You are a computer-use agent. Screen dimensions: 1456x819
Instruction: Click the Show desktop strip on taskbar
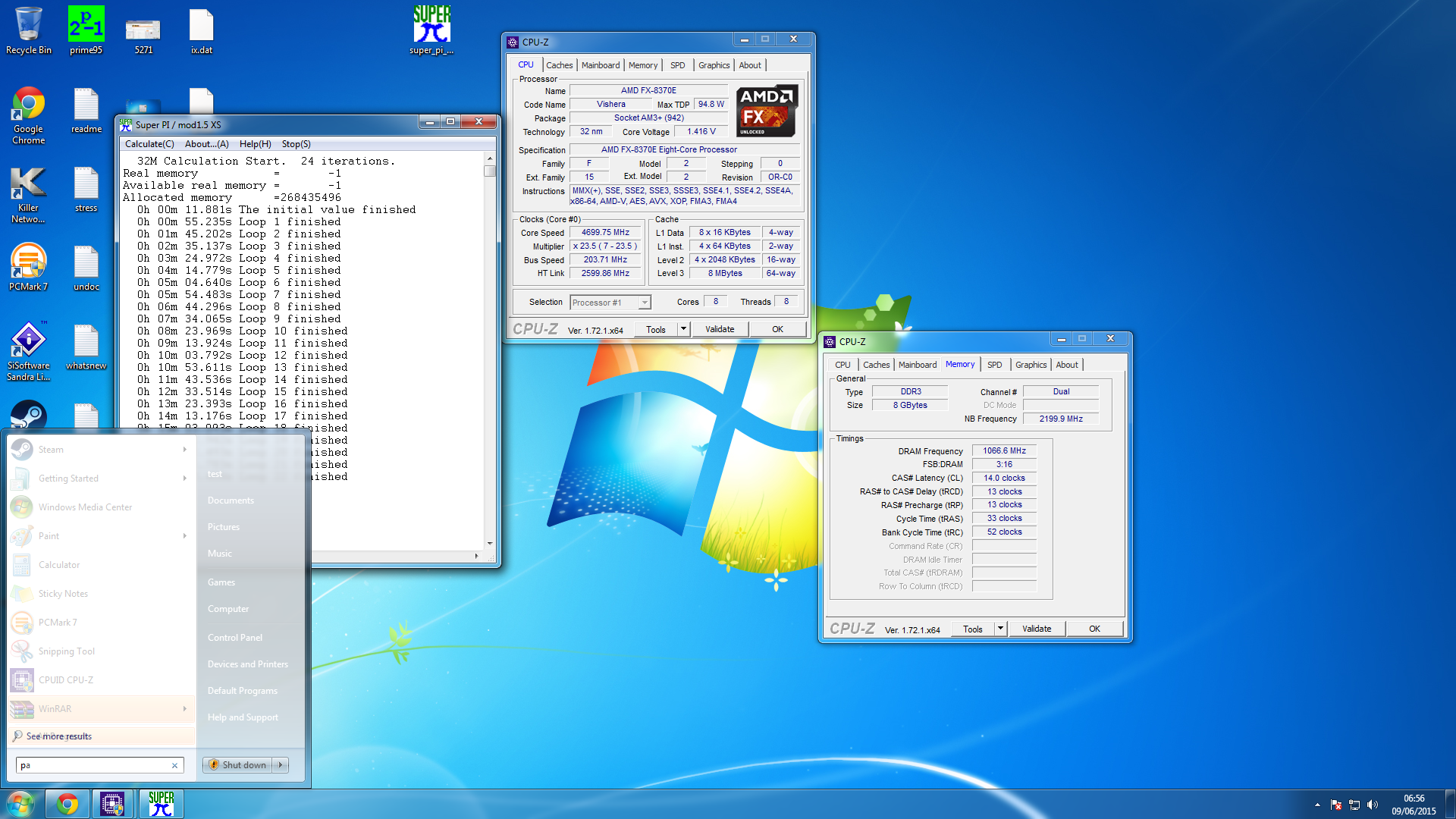point(1450,804)
